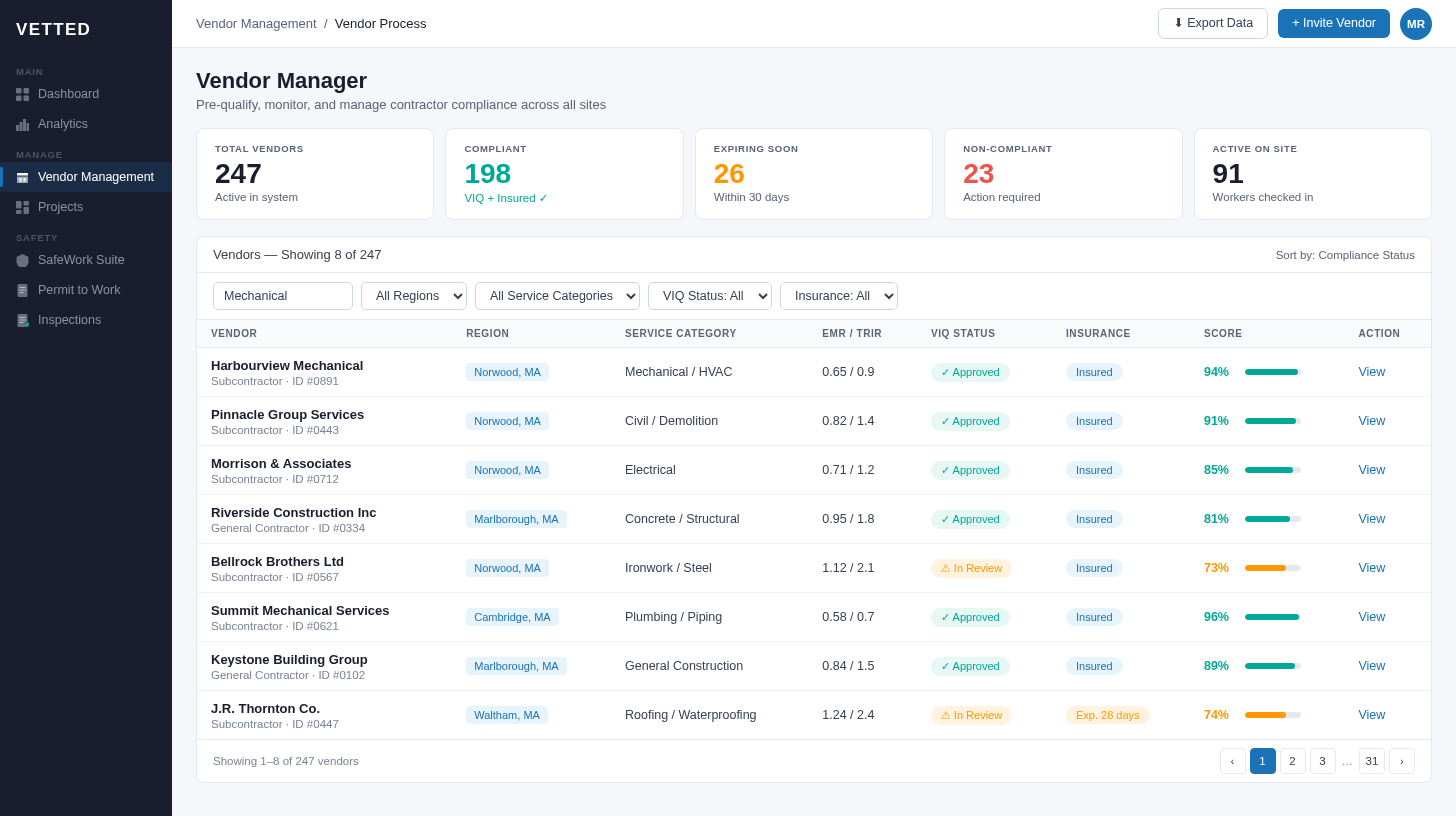Open the Projects section in the sidebar
This screenshot has width=1456, height=816.
pos(60,207)
